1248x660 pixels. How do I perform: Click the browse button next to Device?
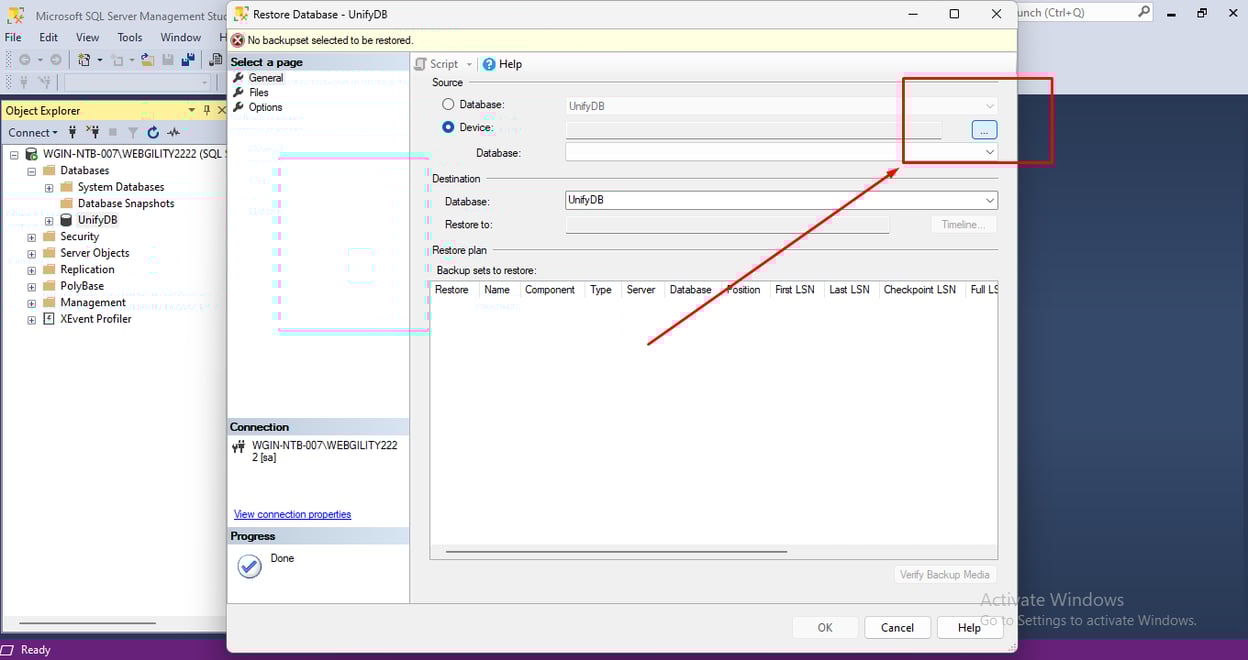(x=983, y=129)
